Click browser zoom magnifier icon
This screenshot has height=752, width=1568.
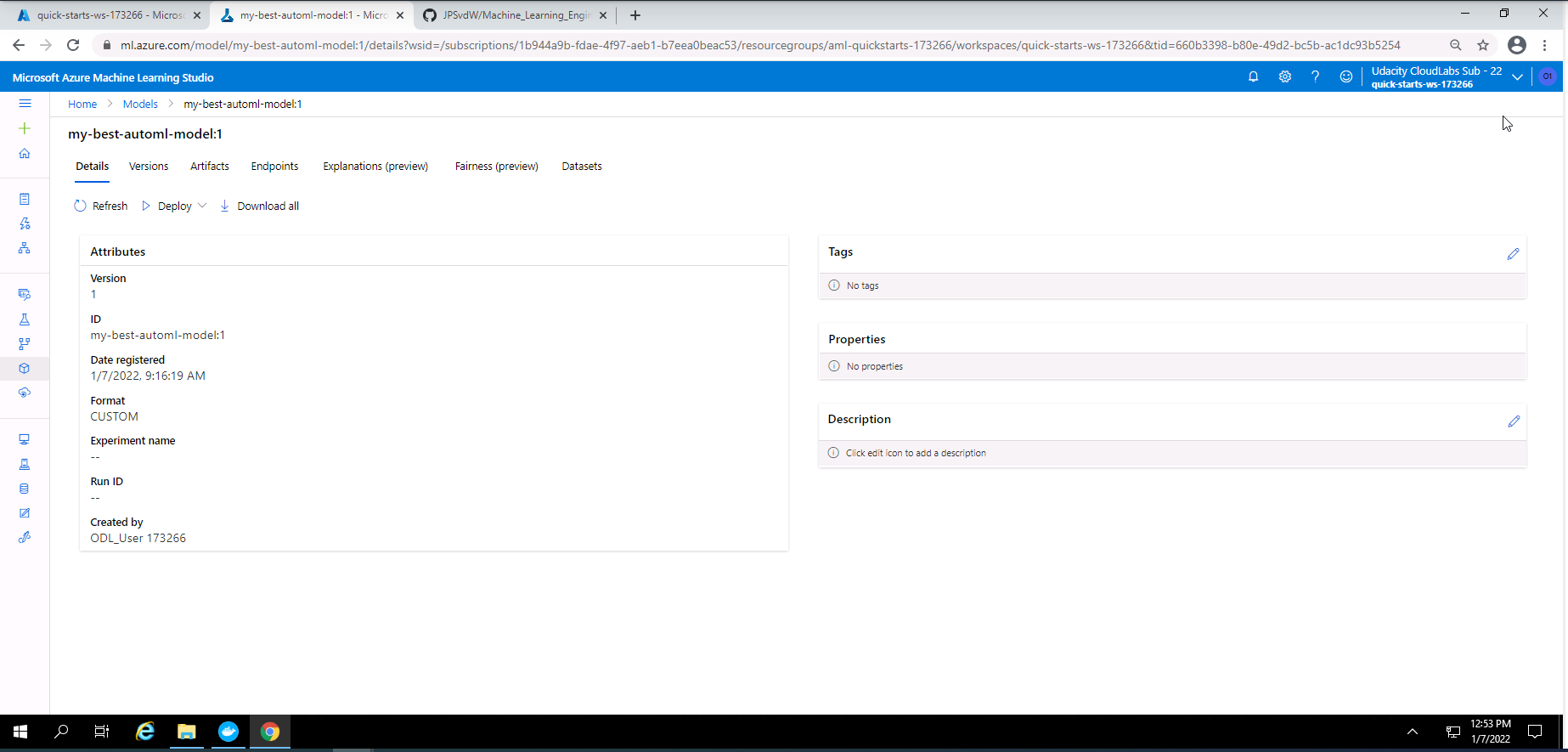pos(1455,45)
